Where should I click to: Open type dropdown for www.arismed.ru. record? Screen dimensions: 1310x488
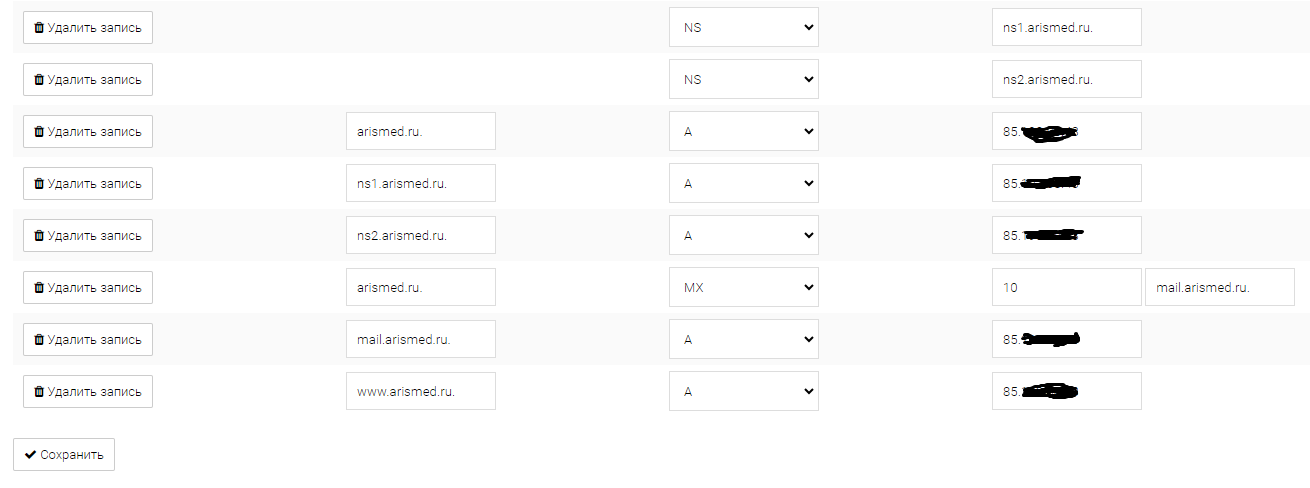743,392
